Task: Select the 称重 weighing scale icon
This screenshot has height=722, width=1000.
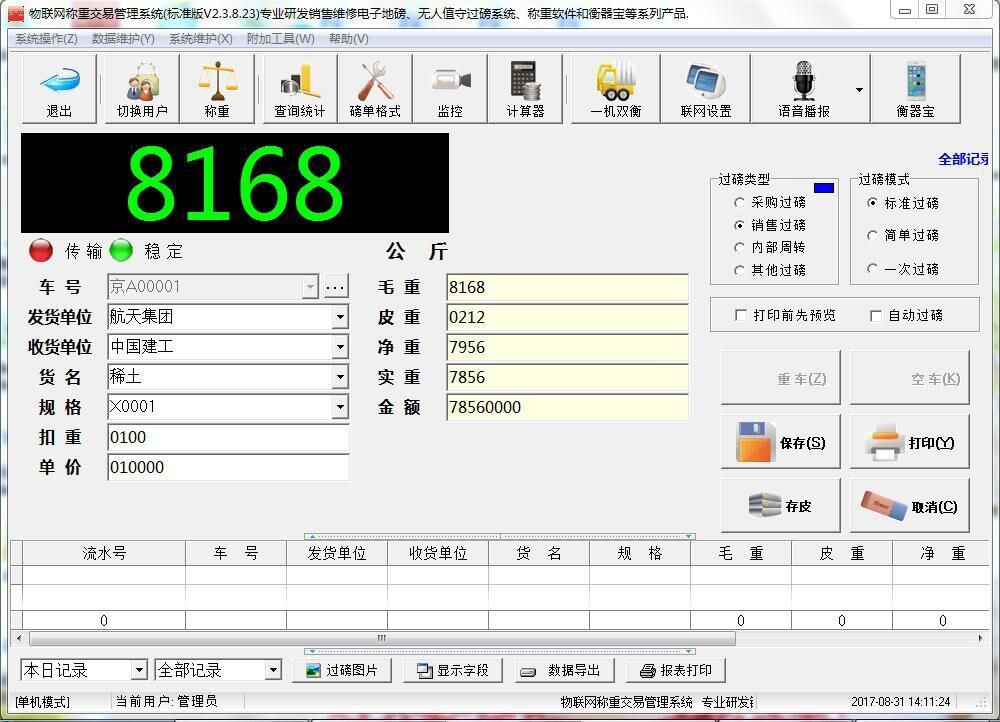Action: 217,88
